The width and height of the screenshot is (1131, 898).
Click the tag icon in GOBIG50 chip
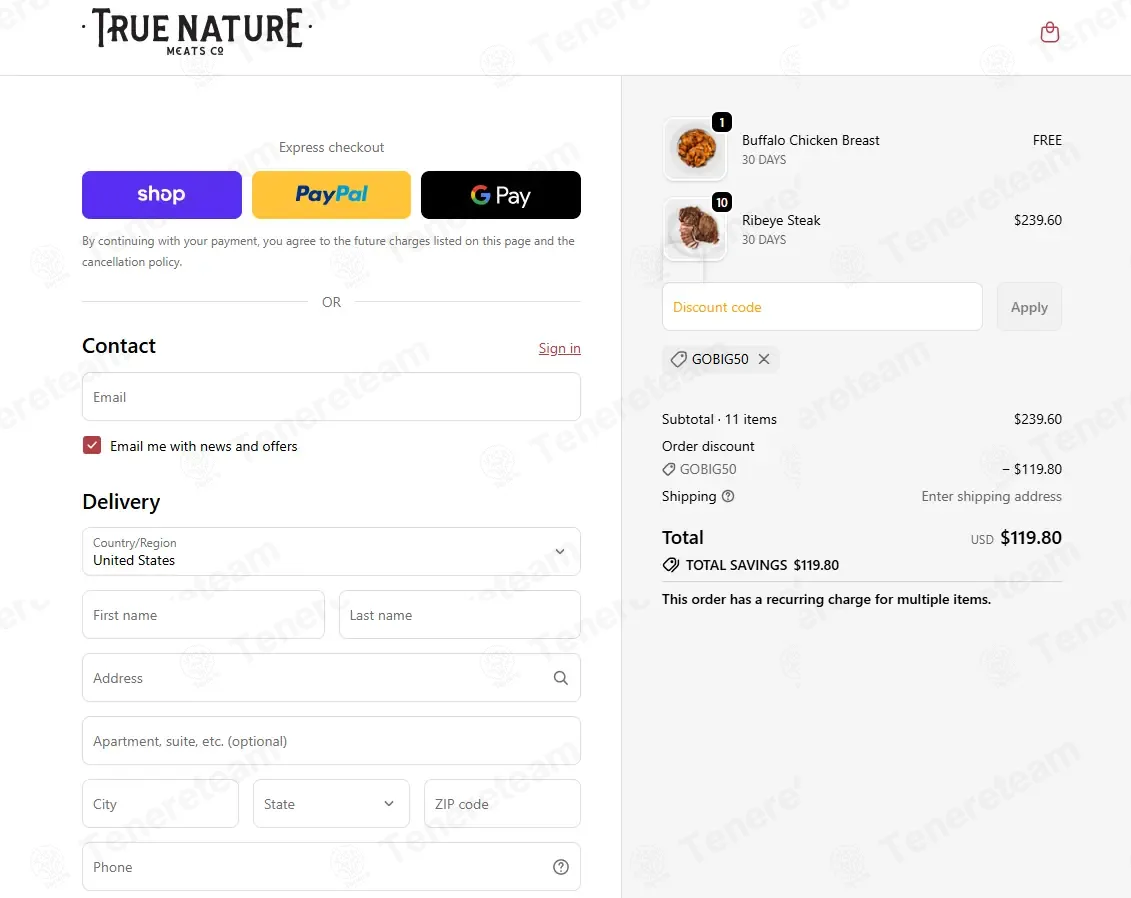[x=678, y=359]
